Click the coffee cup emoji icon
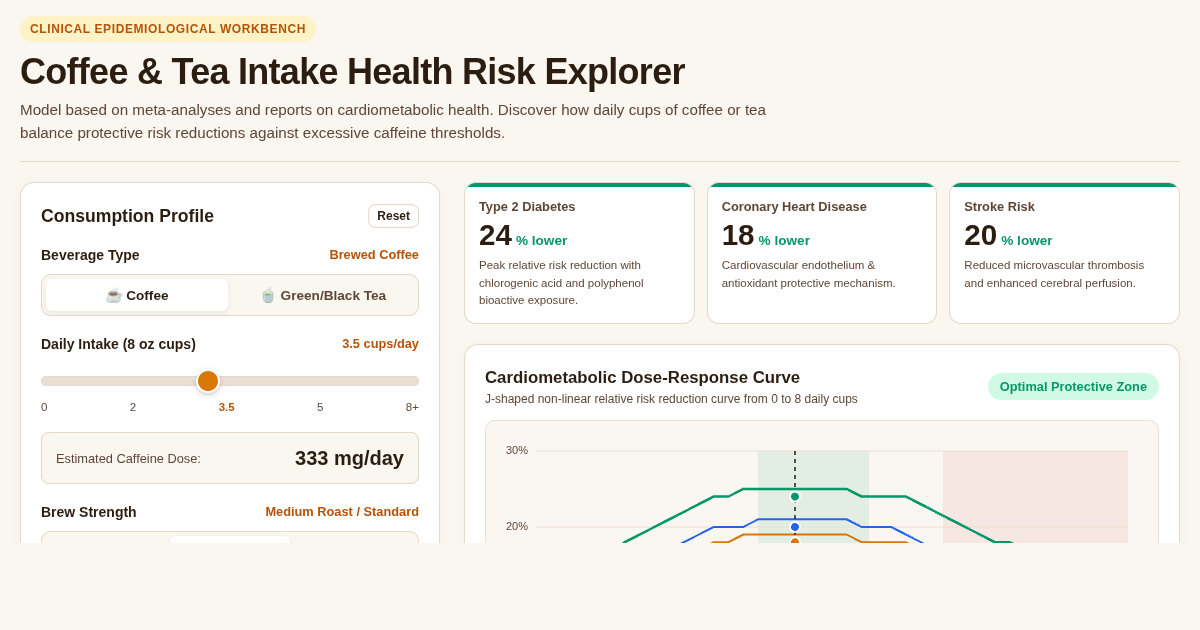1200x630 pixels. (114, 295)
